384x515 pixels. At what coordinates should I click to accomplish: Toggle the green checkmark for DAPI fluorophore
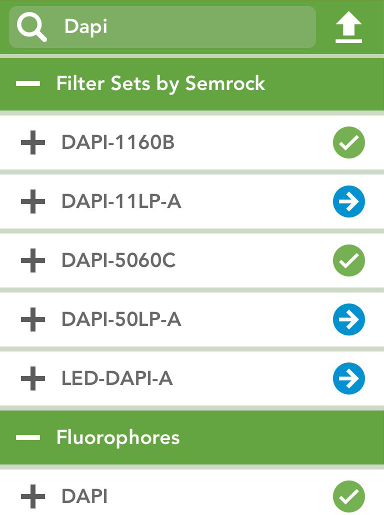[x=349, y=496]
